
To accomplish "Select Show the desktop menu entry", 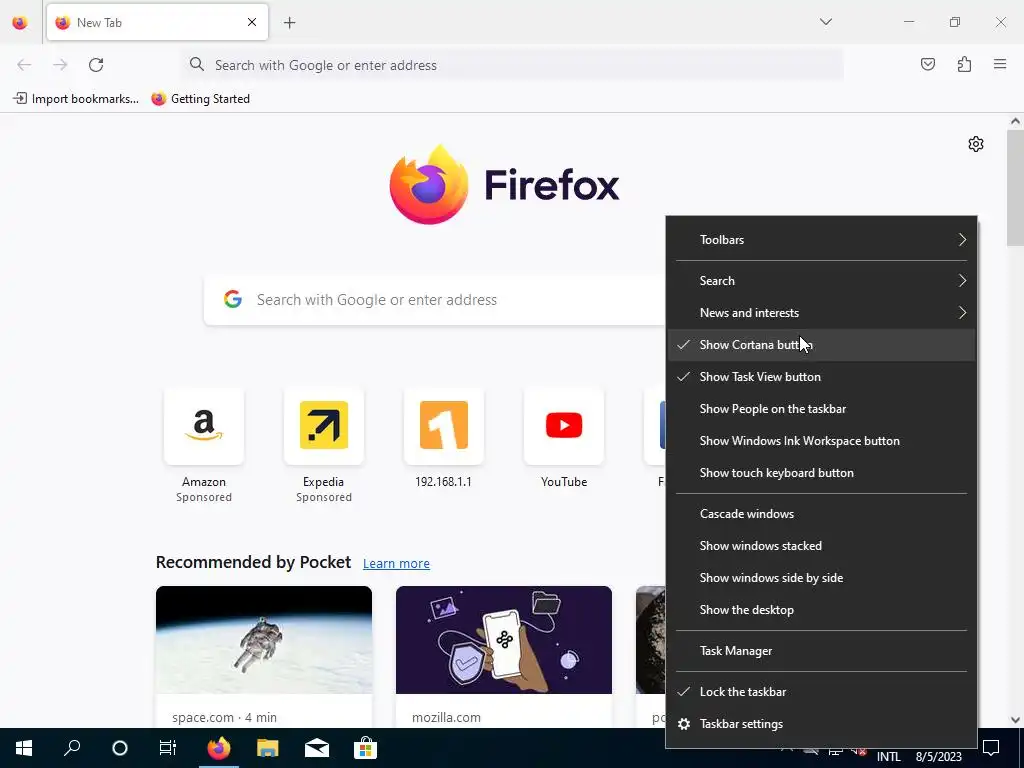I will pyautogui.click(x=822, y=610).
